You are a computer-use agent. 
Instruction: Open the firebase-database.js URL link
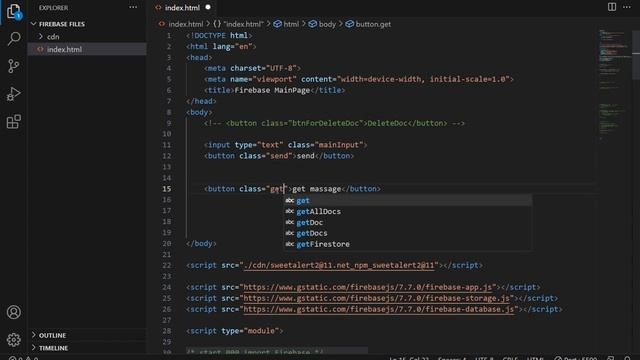pos(379,309)
